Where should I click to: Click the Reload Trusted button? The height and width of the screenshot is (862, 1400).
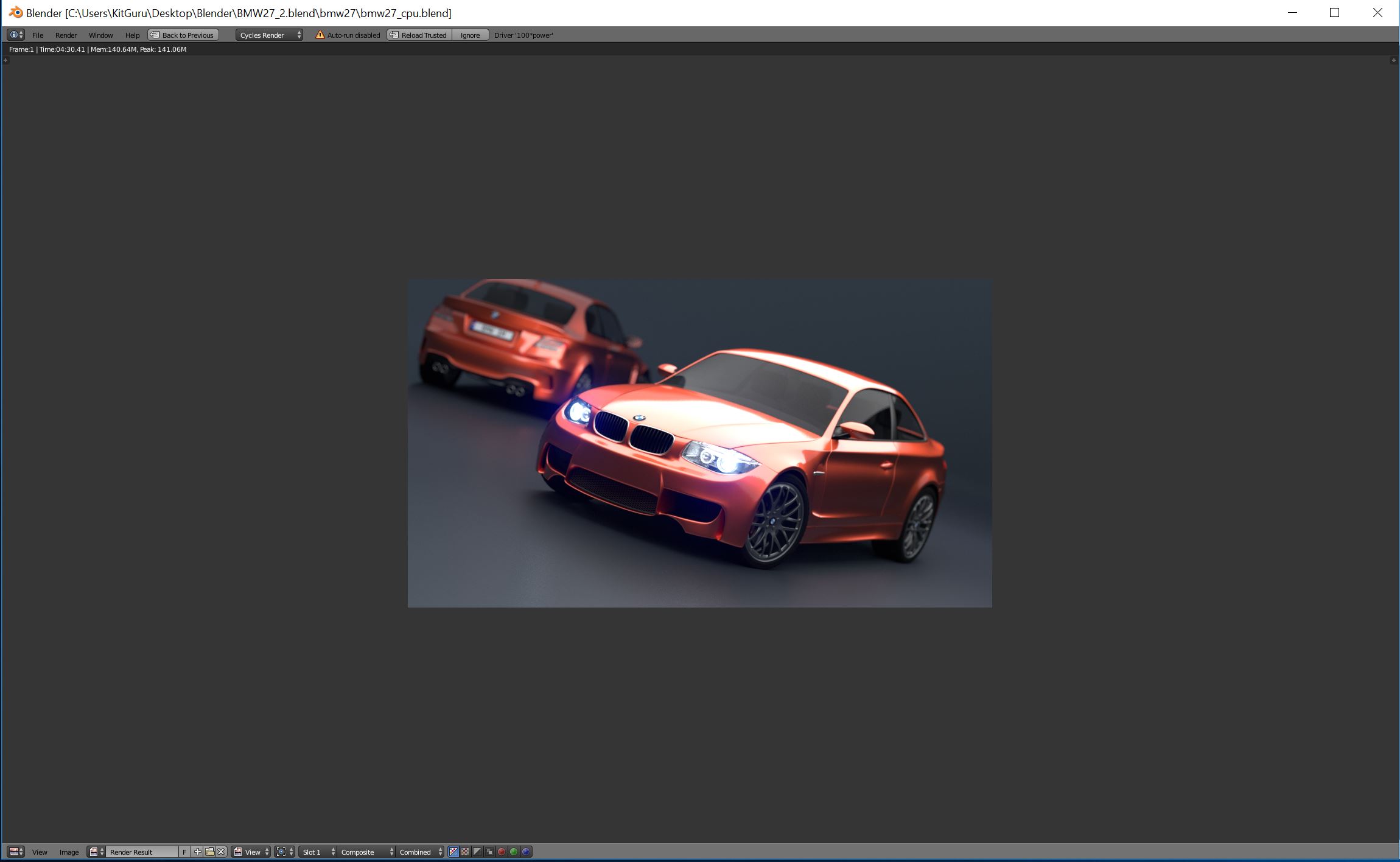(419, 35)
